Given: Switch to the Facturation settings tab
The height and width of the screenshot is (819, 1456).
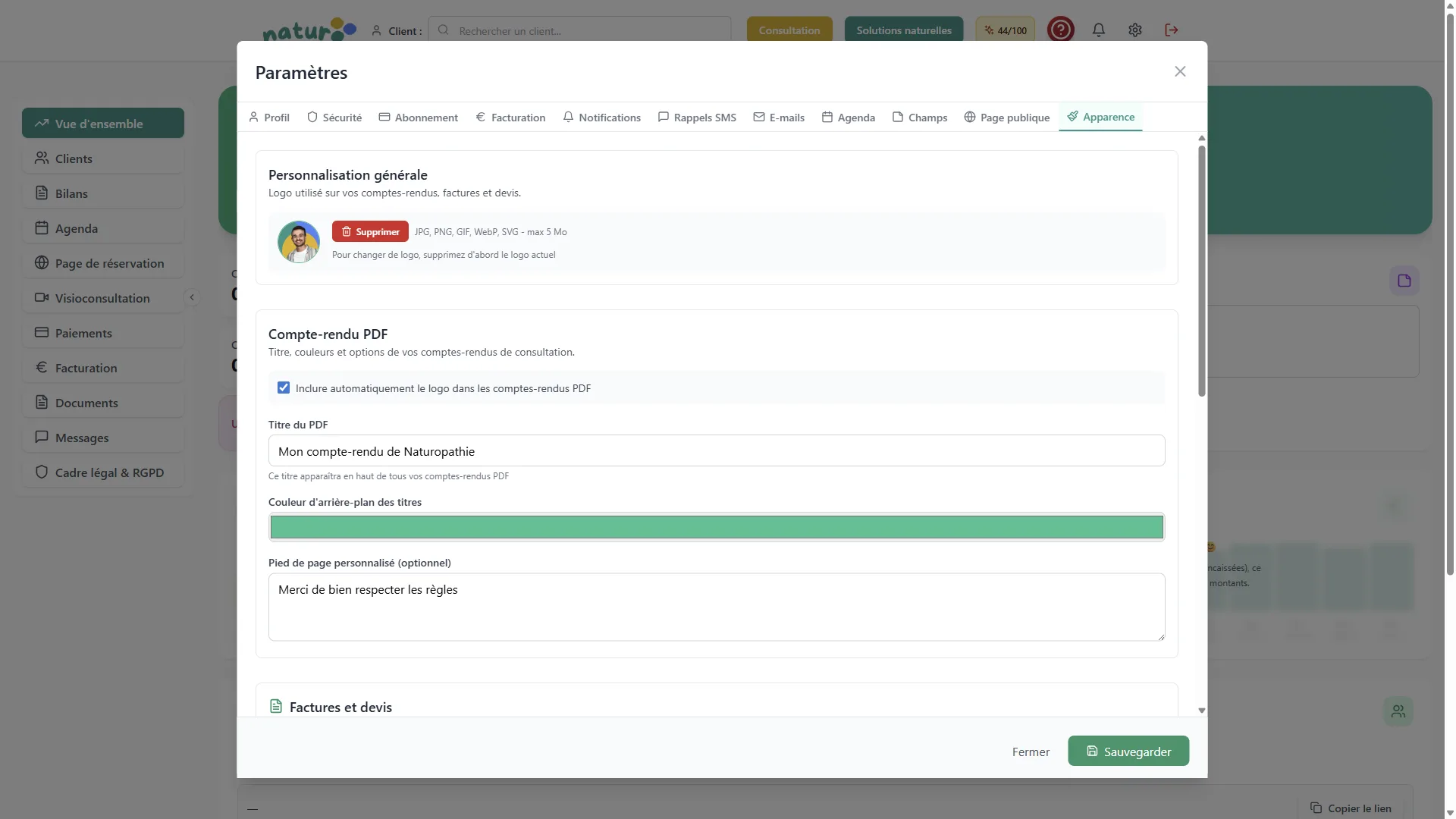Looking at the screenshot, I should (510, 118).
